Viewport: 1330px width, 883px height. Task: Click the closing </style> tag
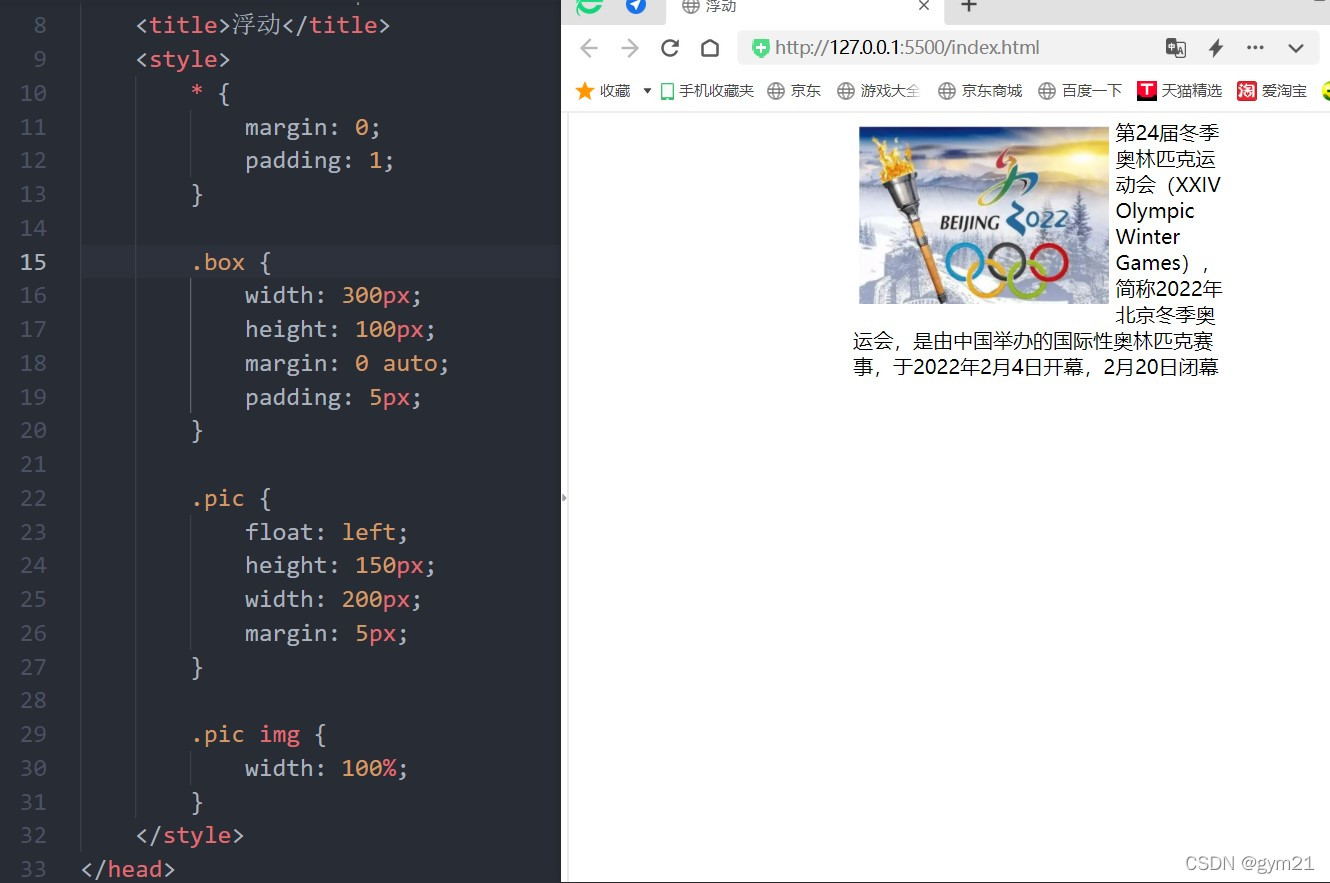[x=190, y=835]
